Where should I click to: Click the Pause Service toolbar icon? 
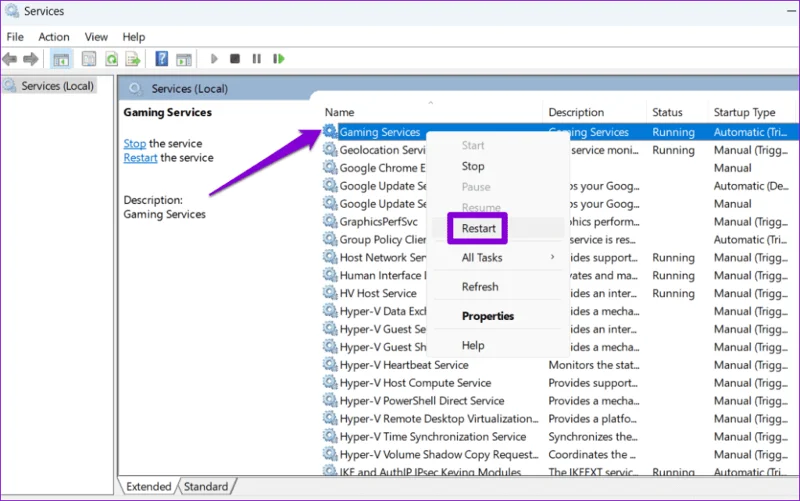click(257, 59)
